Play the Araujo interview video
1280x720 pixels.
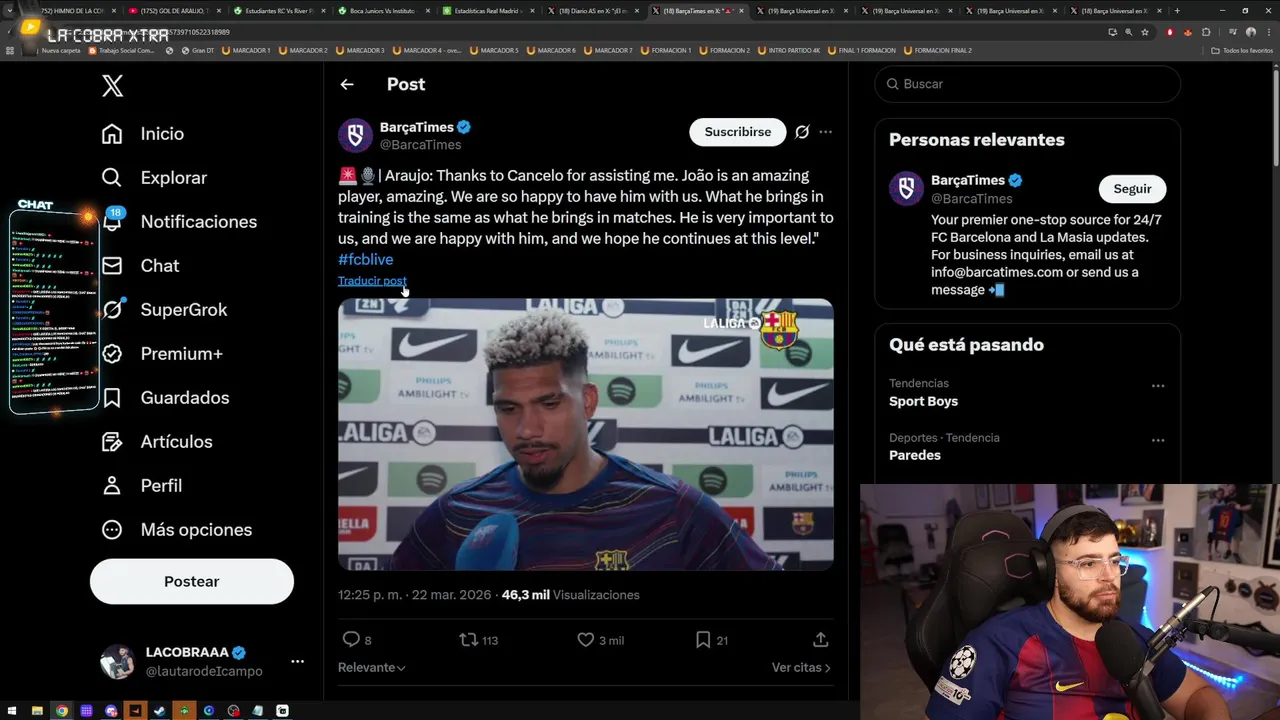pos(586,434)
